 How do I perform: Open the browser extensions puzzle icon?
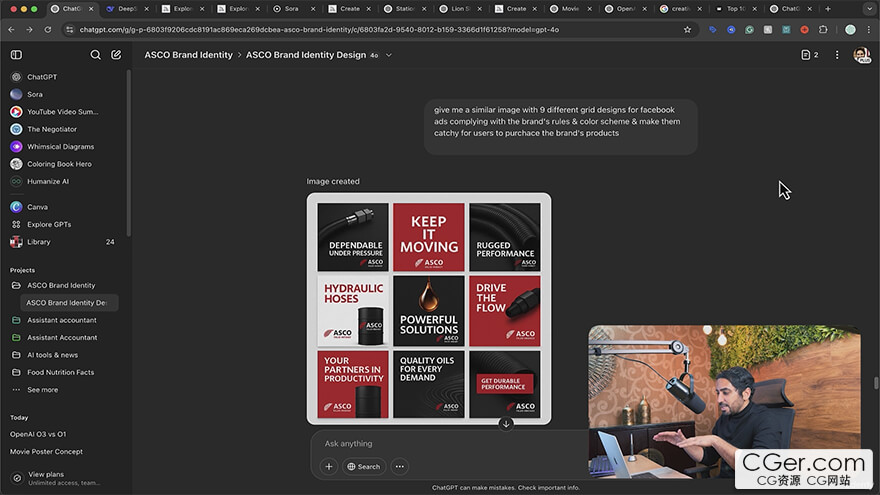click(x=823, y=30)
